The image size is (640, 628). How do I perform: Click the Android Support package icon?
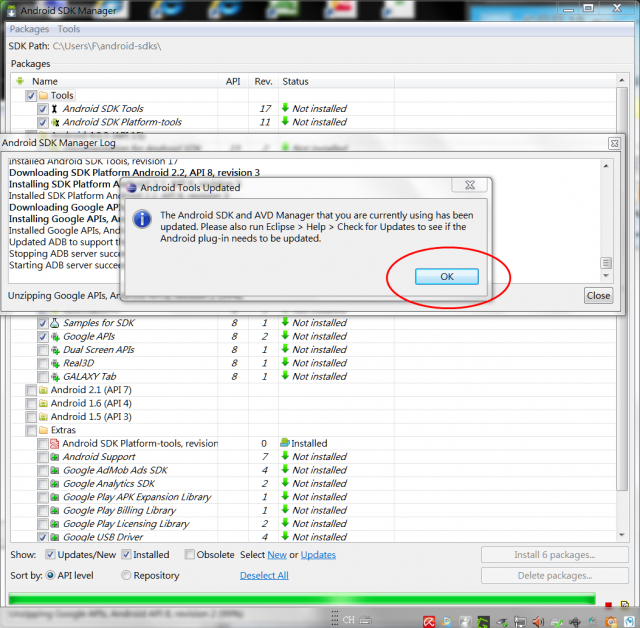55,457
